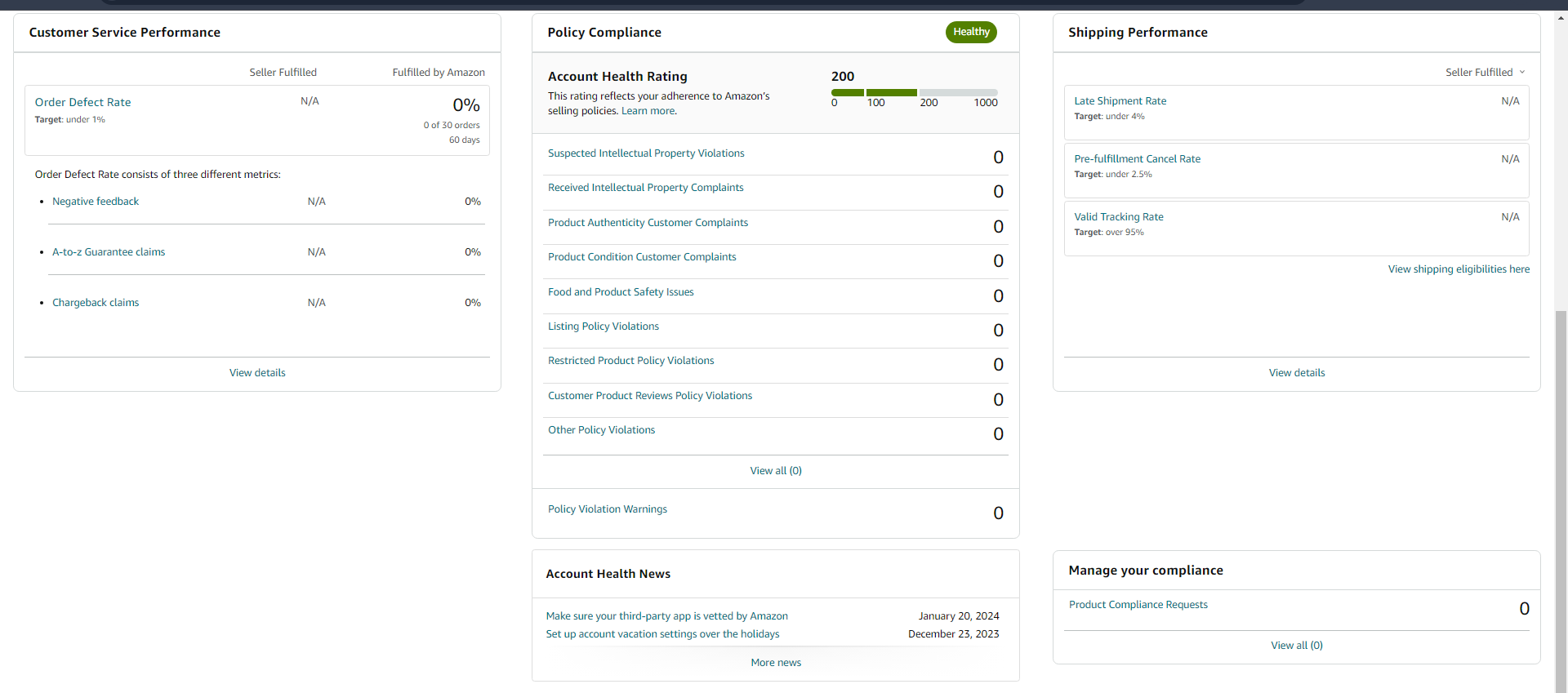This screenshot has width=1568, height=693.
Task: Open Restricted Product Policy Violations
Action: tap(630, 361)
